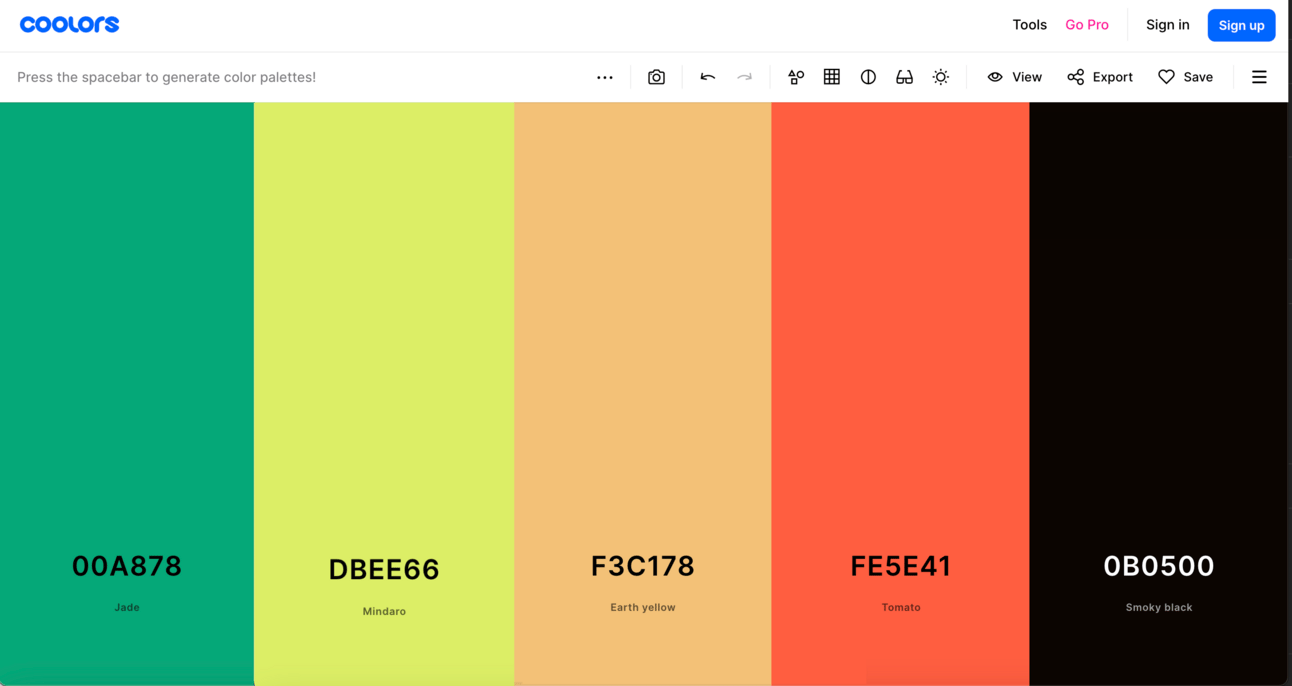Viewport: 1292px width, 686px height.
Task: Go to the Go Pro page
Action: point(1087,25)
